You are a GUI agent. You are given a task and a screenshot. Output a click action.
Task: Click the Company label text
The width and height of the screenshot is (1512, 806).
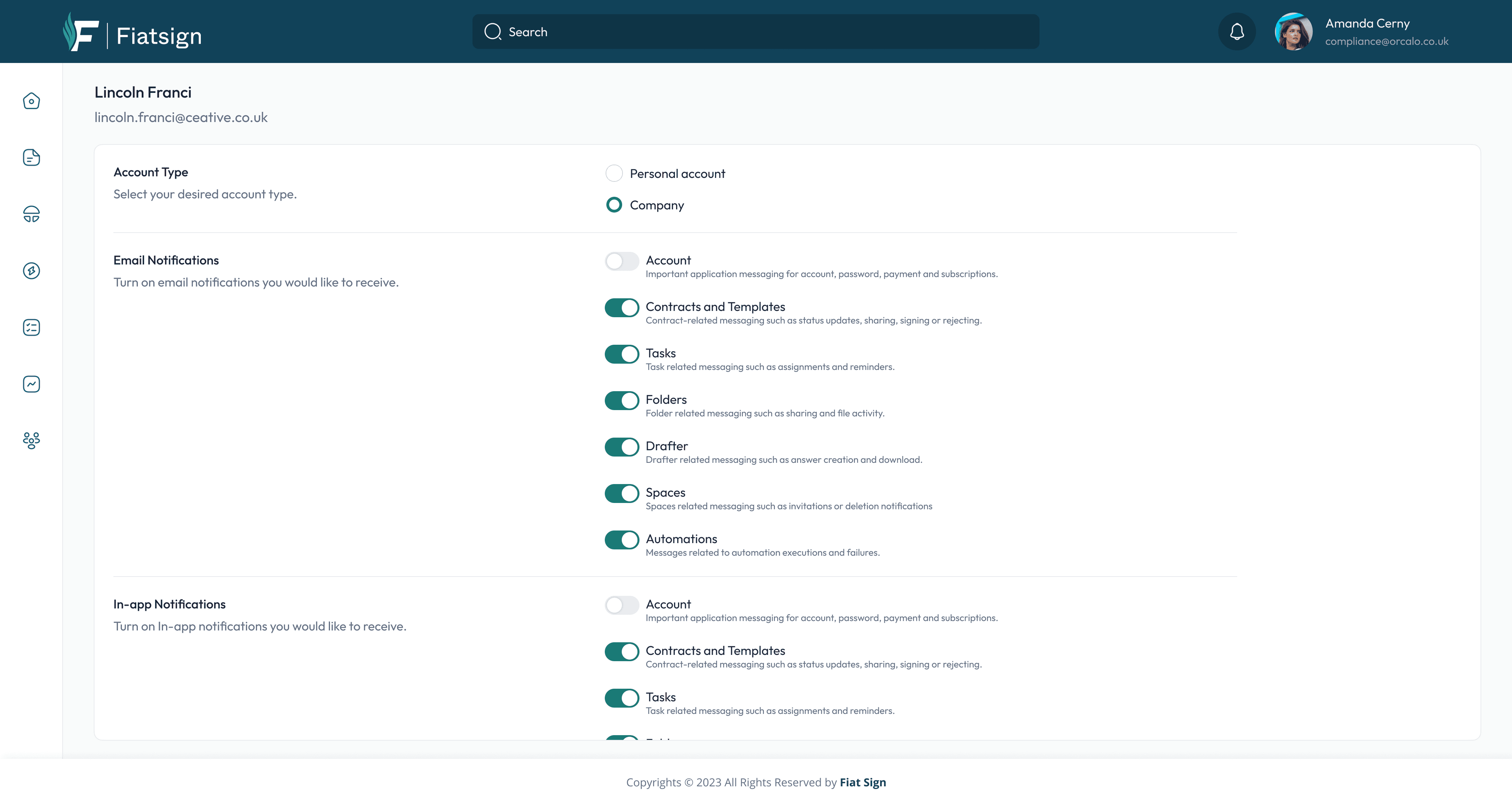click(657, 205)
